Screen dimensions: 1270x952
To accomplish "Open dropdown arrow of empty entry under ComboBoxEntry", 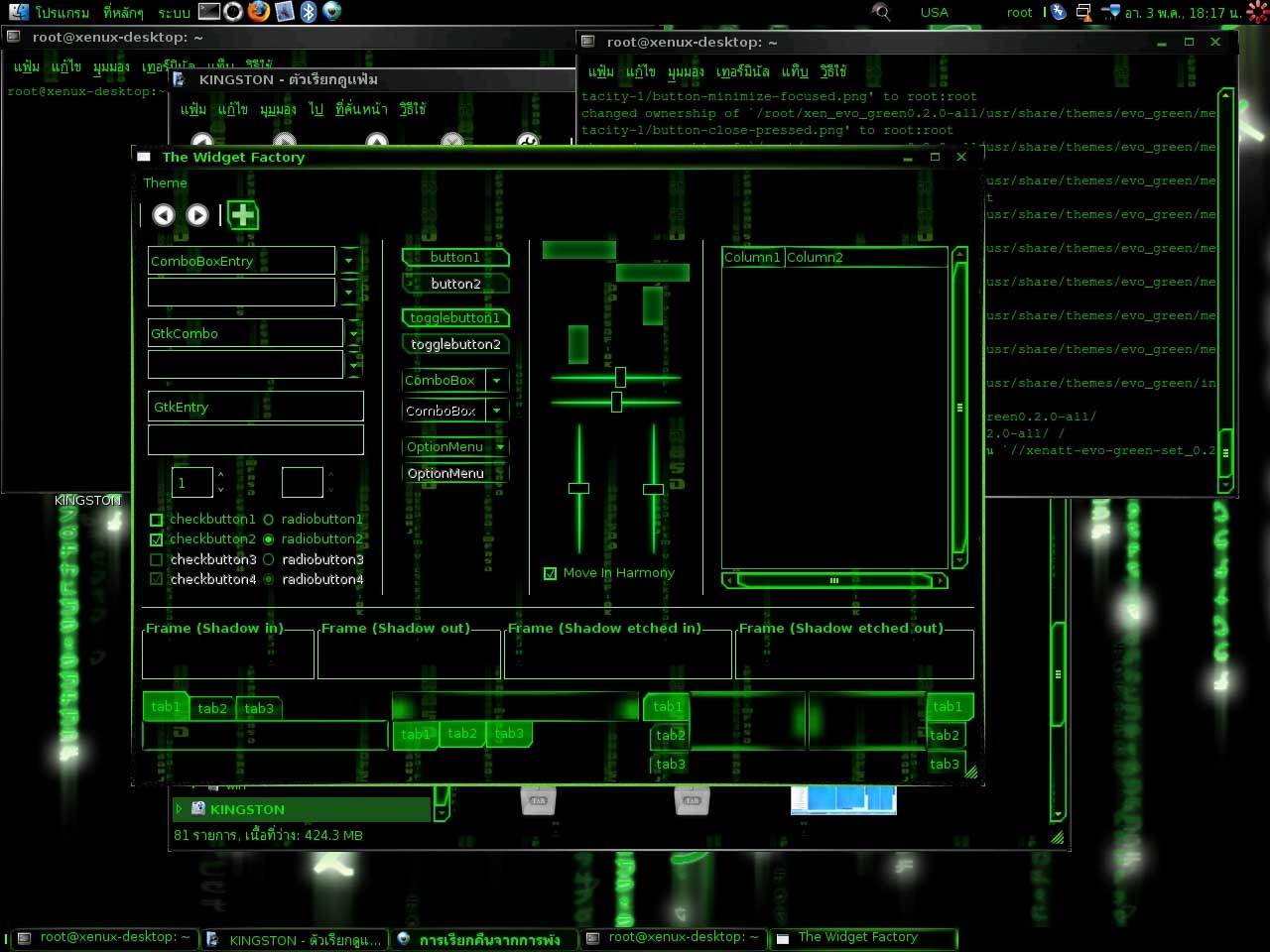I will (x=348, y=292).
